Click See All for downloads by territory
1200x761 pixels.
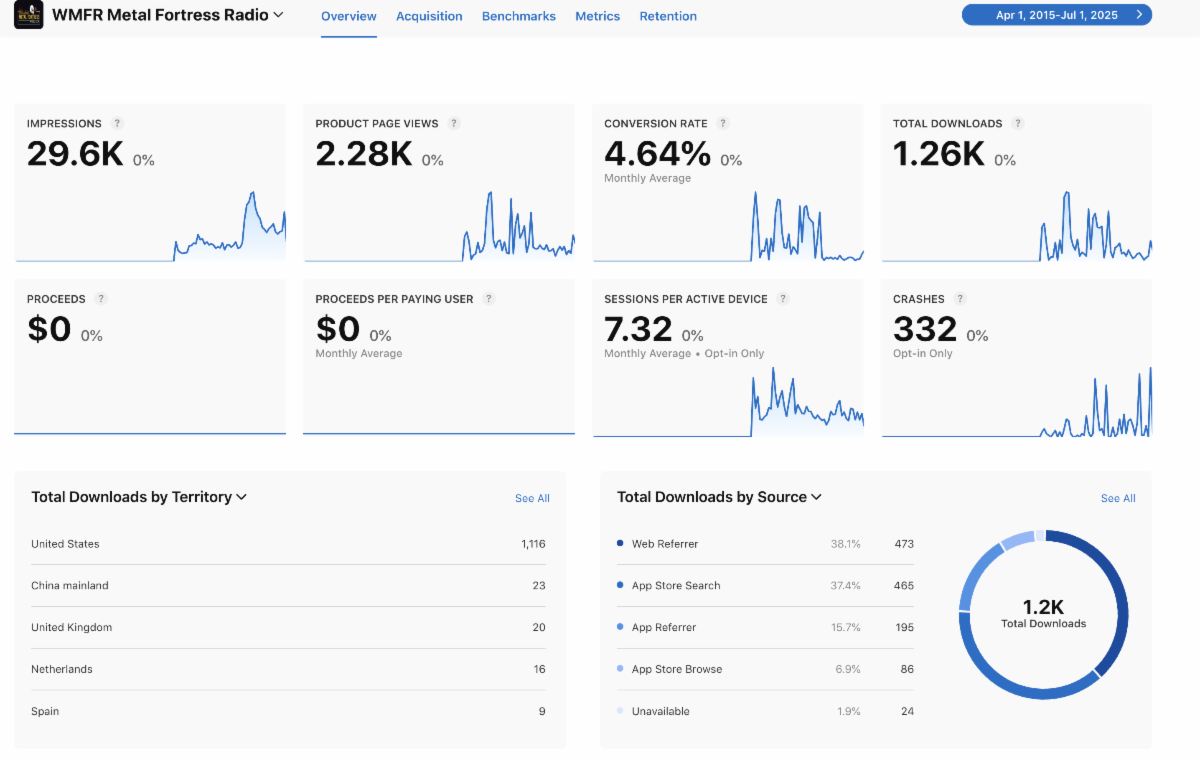(x=532, y=498)
